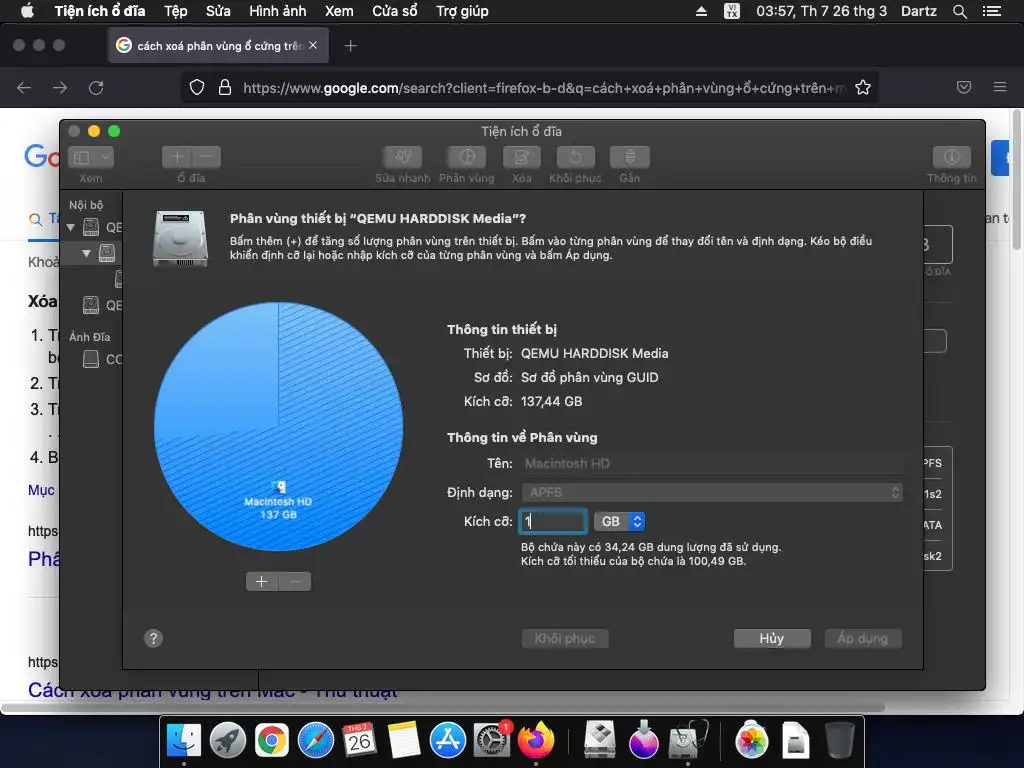Click the date and time in menu bar
This screenshot has height=768, width=1024.
pos(822,11)
